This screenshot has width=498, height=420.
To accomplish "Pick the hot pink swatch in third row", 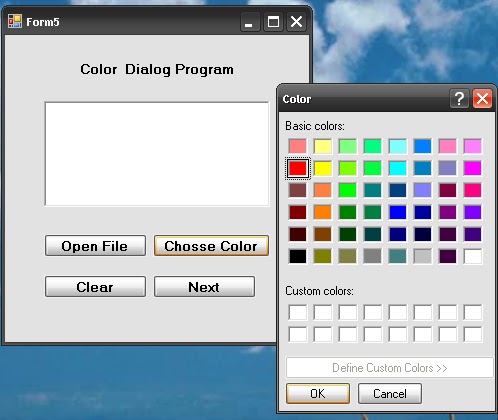I will pyautogui.click(x=473, y=190).
